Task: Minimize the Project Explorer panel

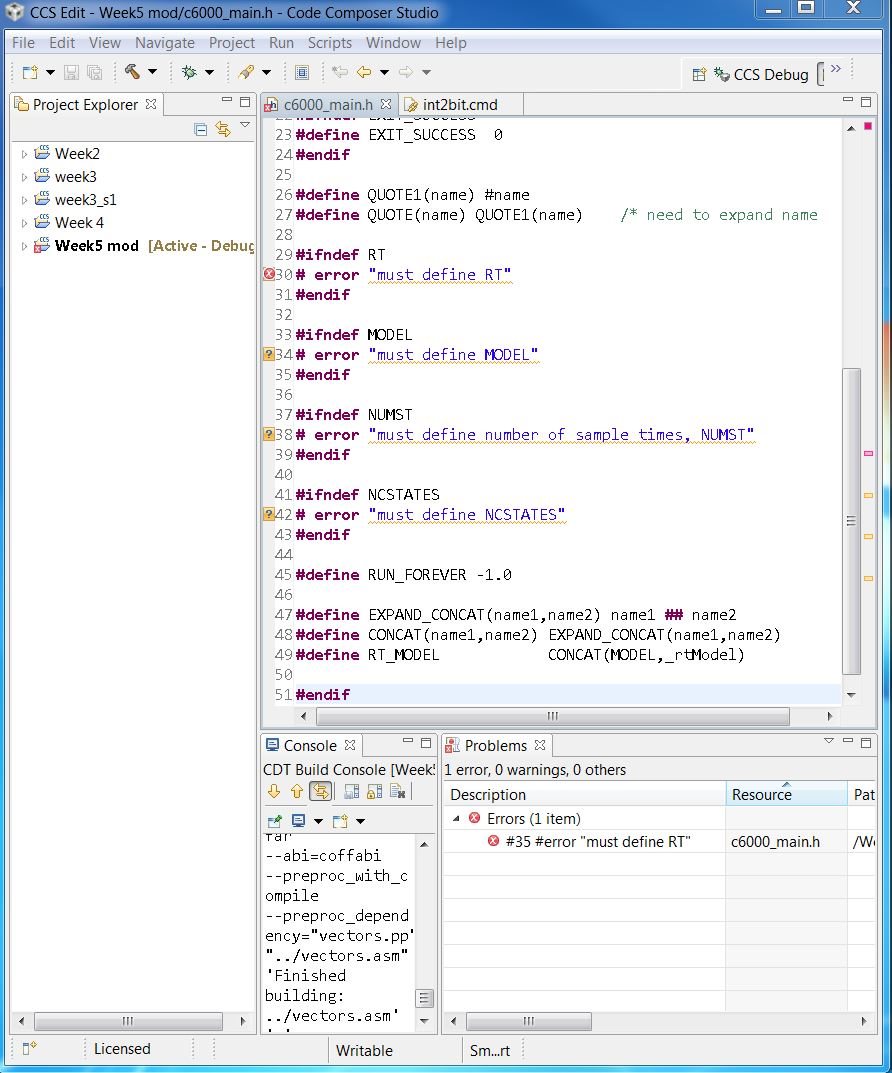Action: pyautogui.click(x=226, y=101)
